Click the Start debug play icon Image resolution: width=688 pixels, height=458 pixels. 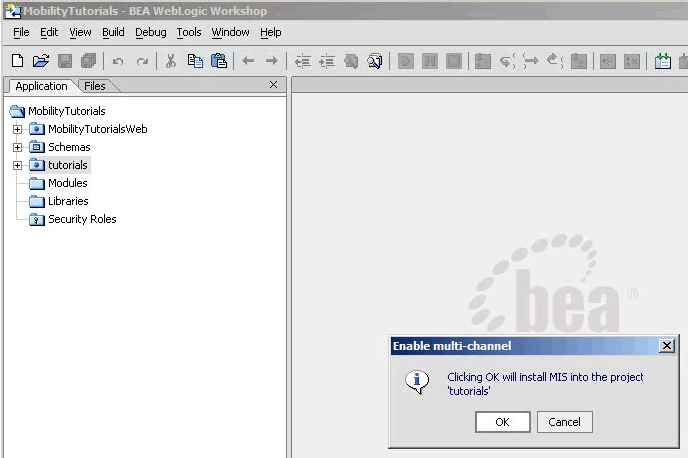(x=406, y=61)
